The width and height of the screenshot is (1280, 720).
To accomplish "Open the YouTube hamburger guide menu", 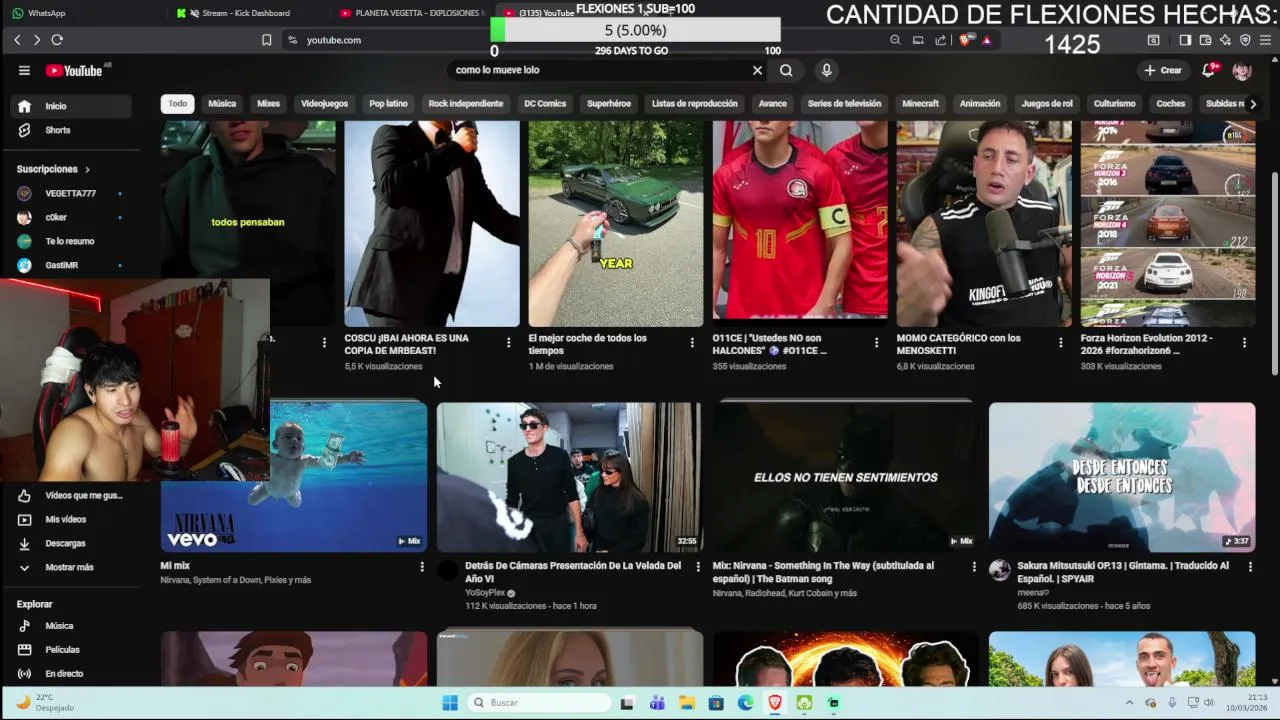I will click(x=24, y=70).
